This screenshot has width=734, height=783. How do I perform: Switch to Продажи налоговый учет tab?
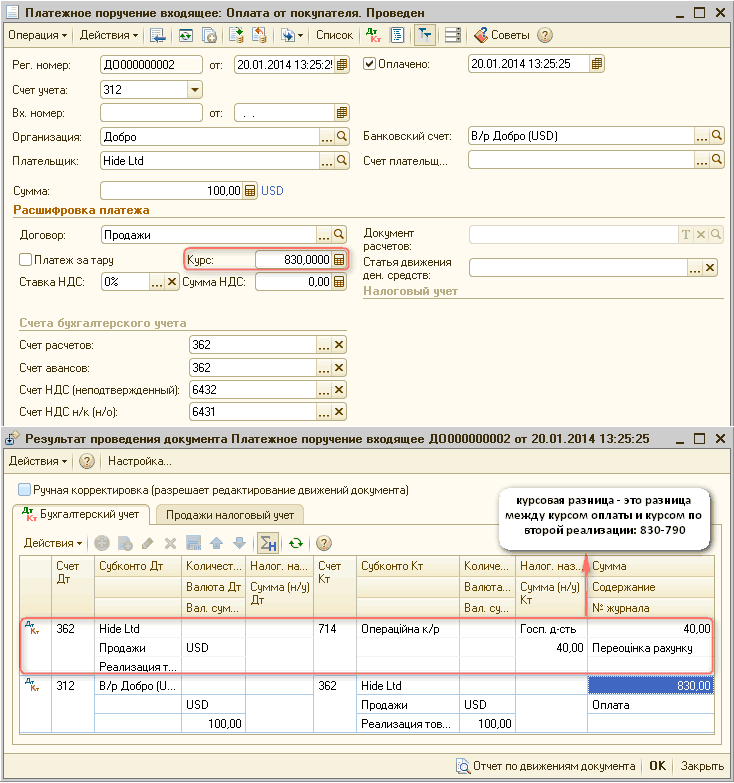(x=229, y=515)
